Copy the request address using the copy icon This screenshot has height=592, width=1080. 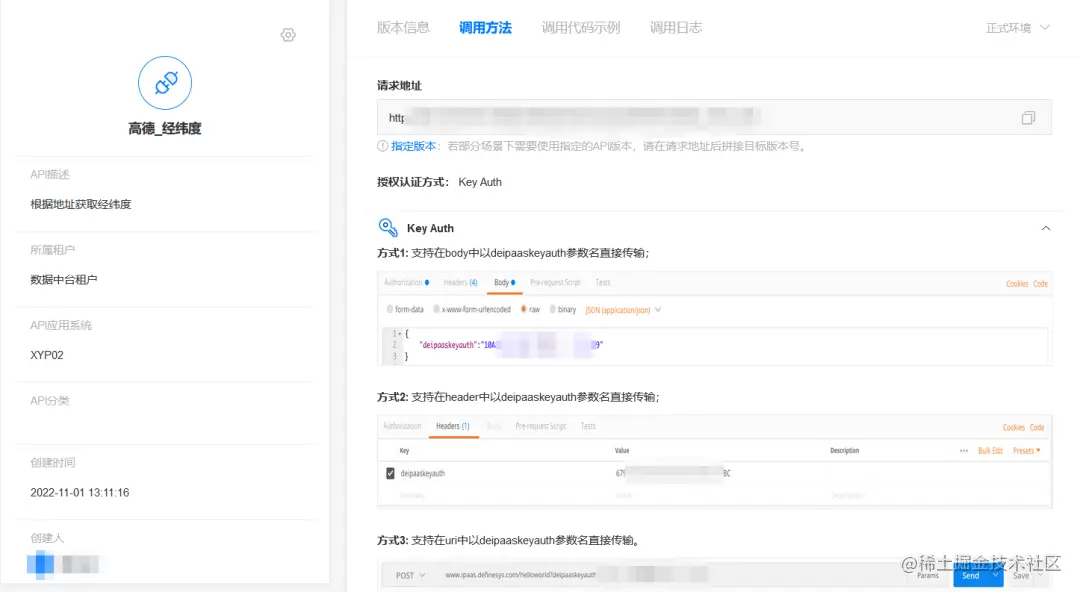(1028, 117)
